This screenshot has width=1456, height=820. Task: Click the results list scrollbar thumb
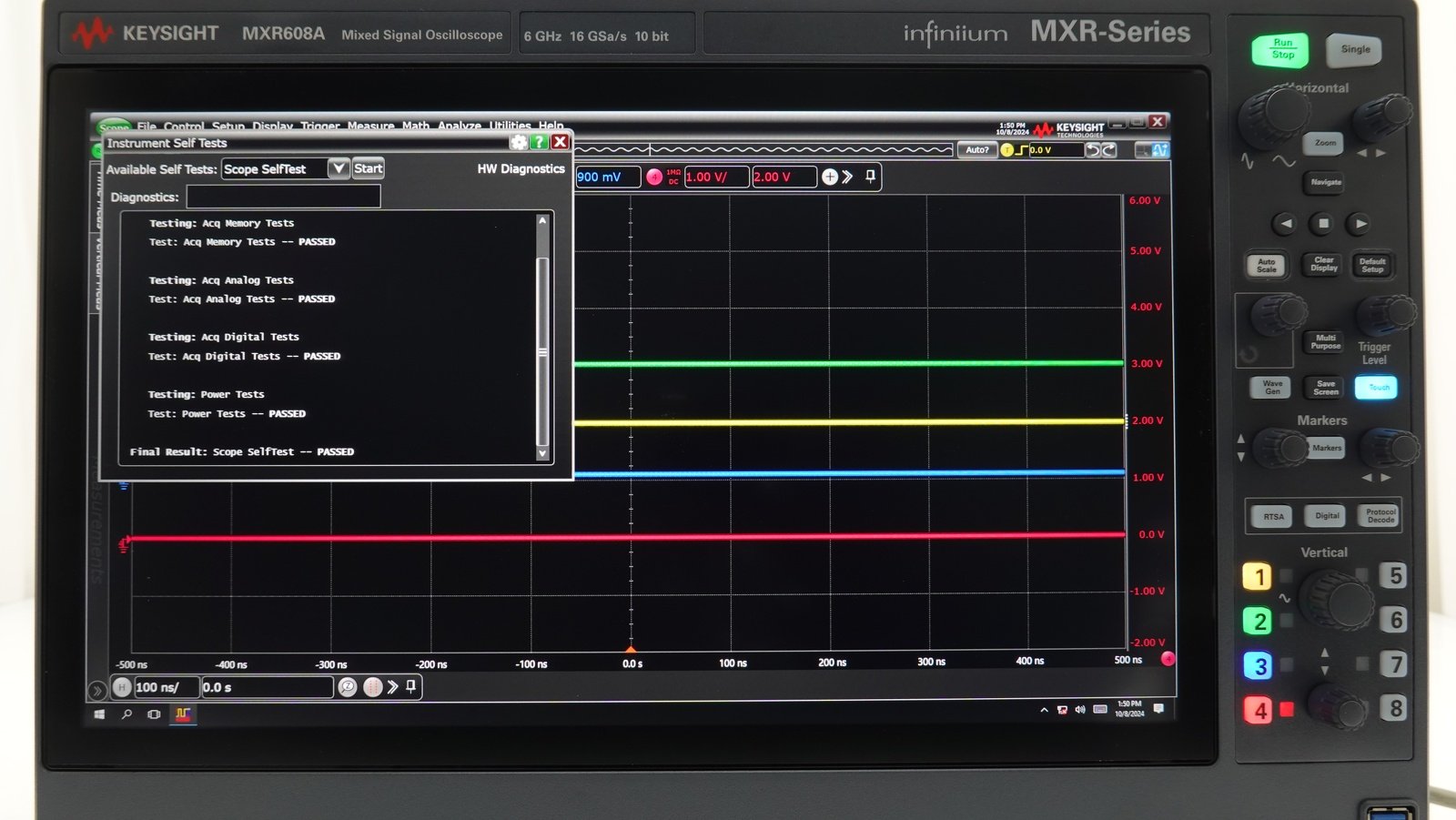pos(542,351)
